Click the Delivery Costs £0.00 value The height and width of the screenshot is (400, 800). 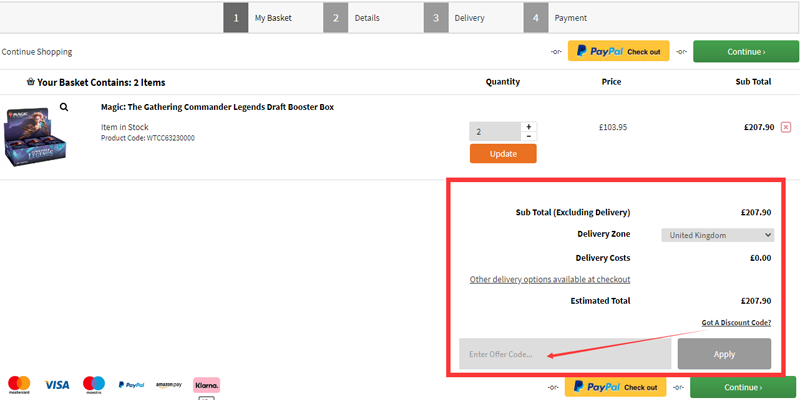[760, 258]
